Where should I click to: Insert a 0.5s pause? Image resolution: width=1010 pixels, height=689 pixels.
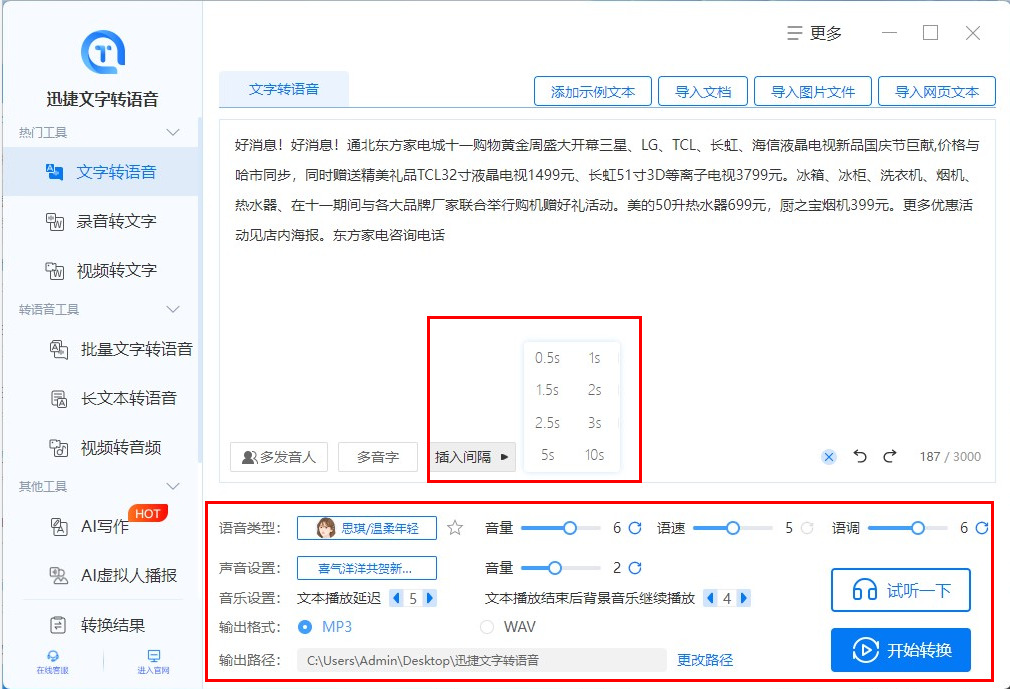coord(548,358)
